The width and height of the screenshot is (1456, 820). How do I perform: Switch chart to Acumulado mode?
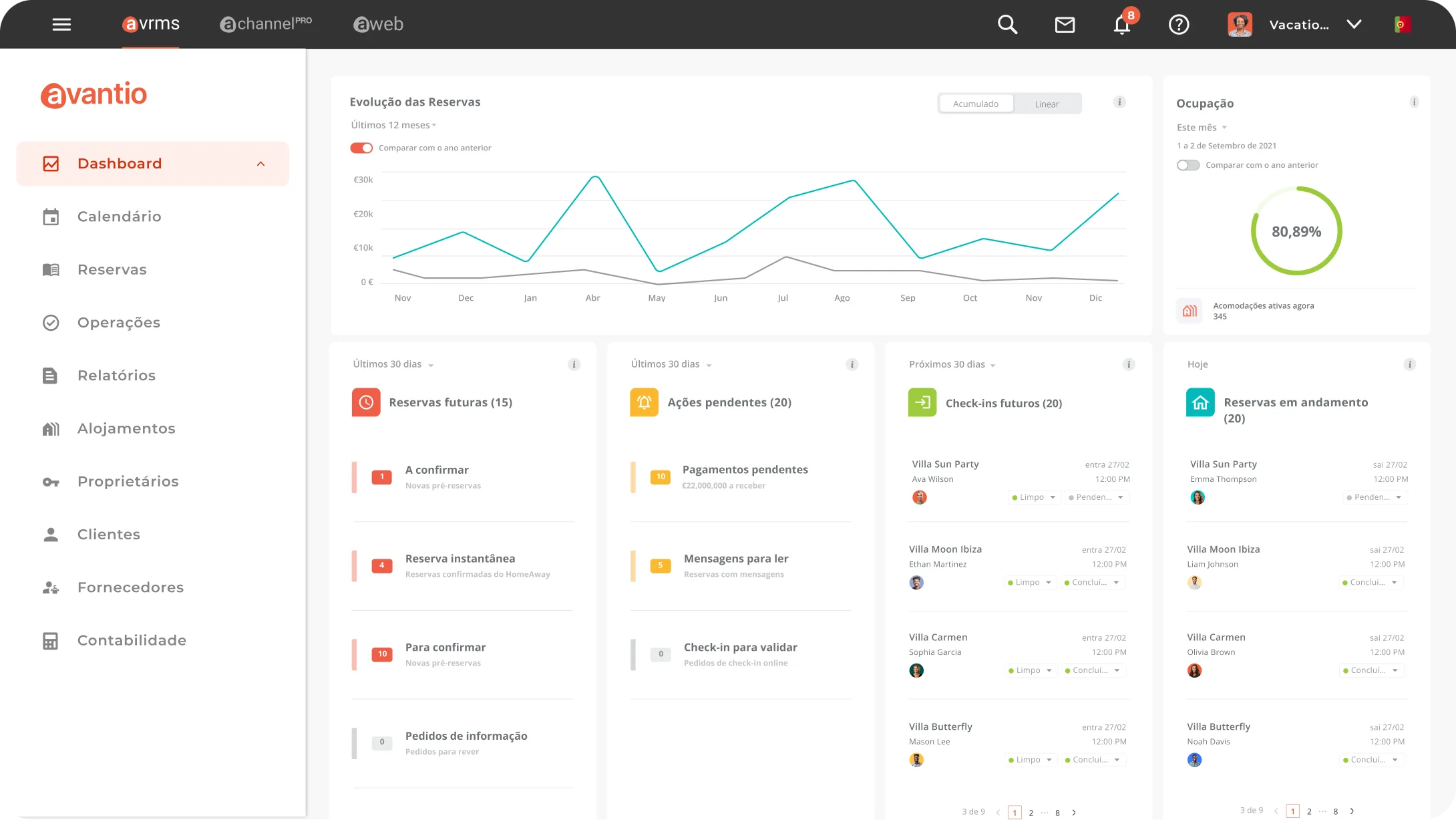coord(976,104)
